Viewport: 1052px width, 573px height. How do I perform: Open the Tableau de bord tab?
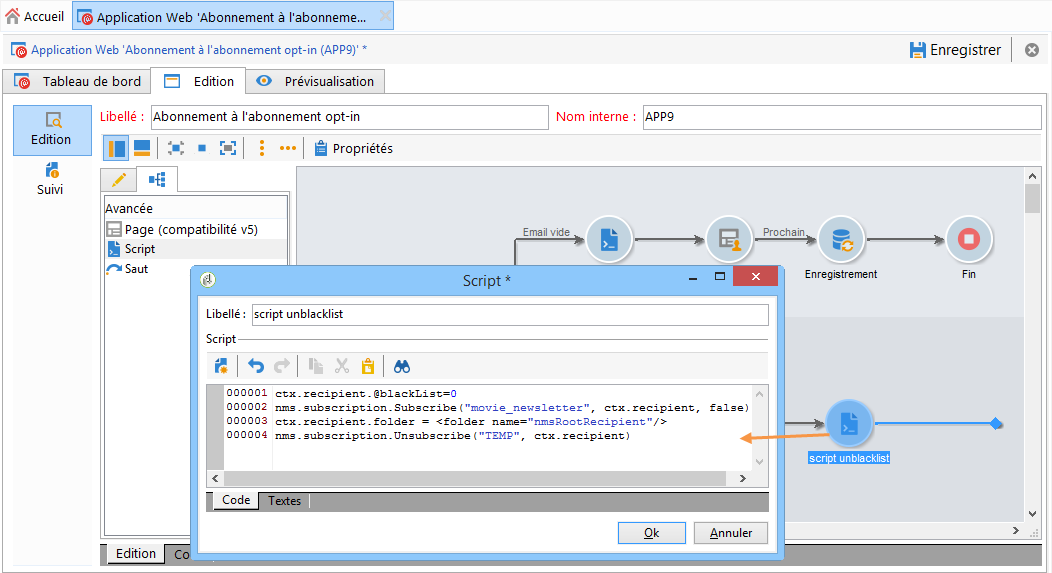tap(77, 81)
